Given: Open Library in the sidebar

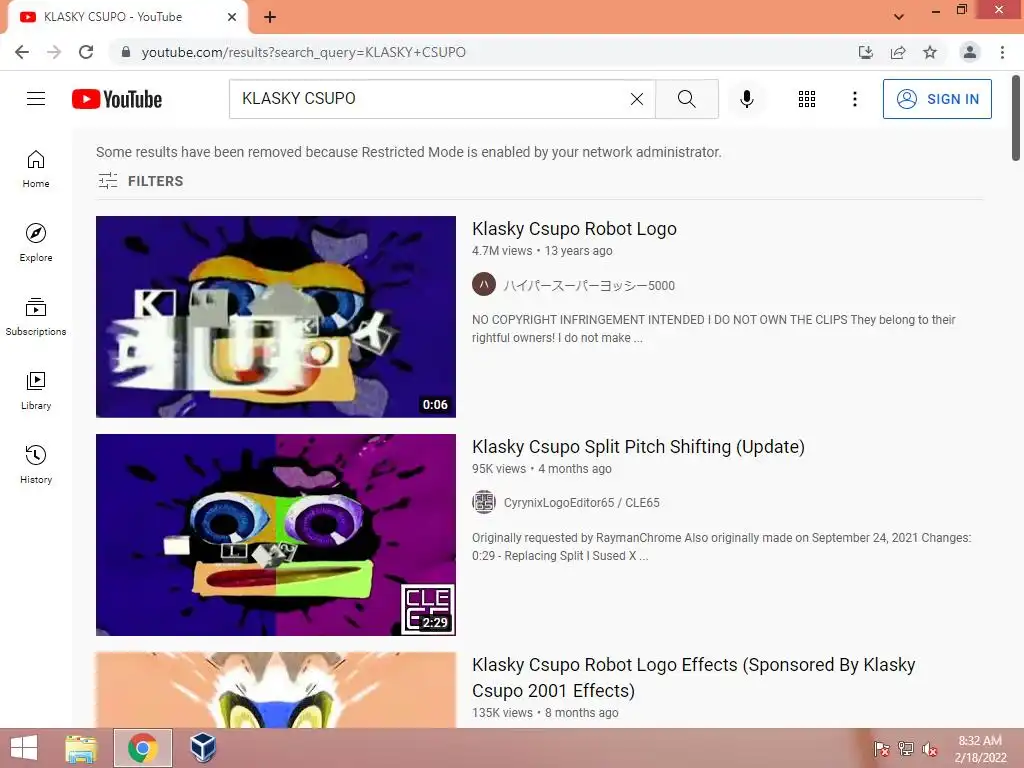Looking at the screenshot, I should click(36, 391).
